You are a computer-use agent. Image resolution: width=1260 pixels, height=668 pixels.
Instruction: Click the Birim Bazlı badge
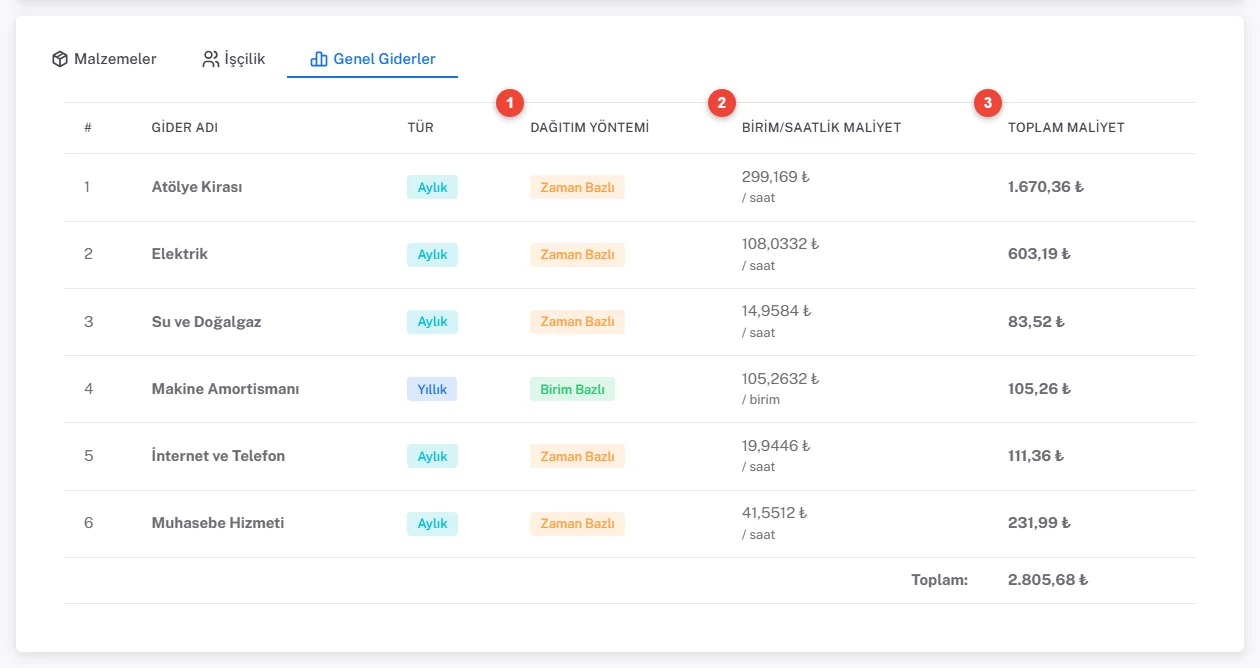tap(572, 389)
